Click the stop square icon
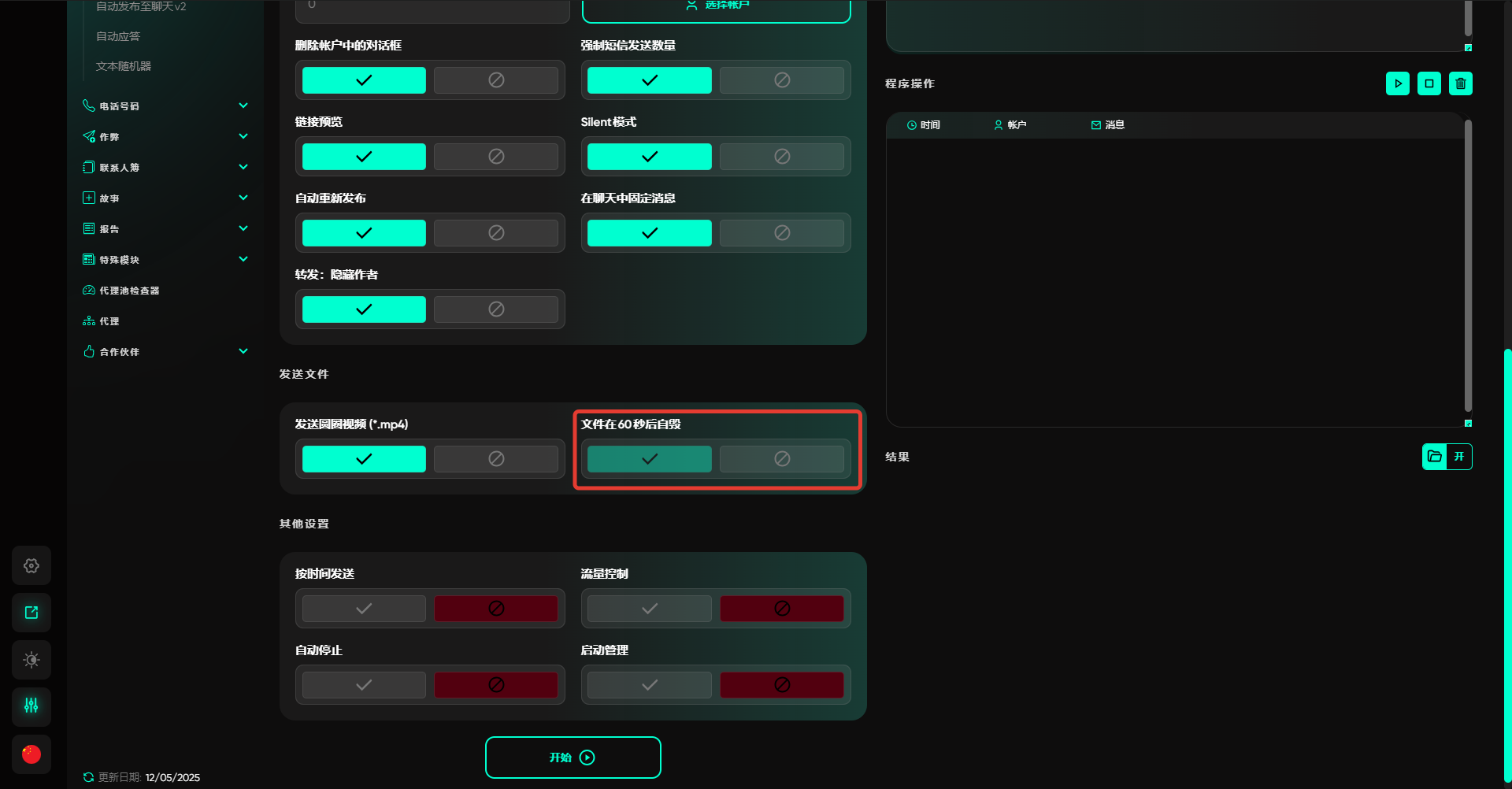This screenshot has width=1512, height=789. [x=1429, y=83]
